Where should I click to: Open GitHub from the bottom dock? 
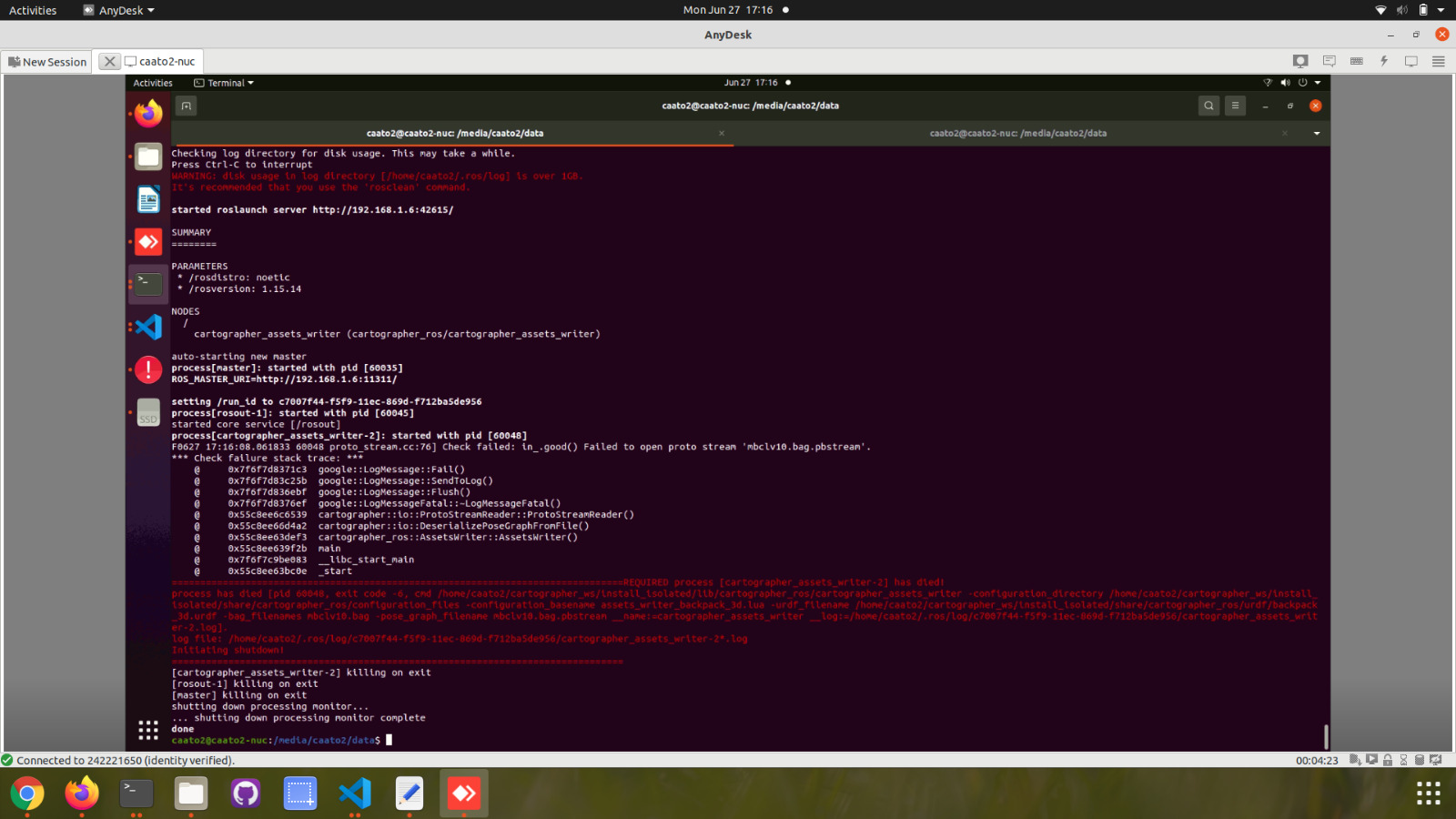point(245,793)
